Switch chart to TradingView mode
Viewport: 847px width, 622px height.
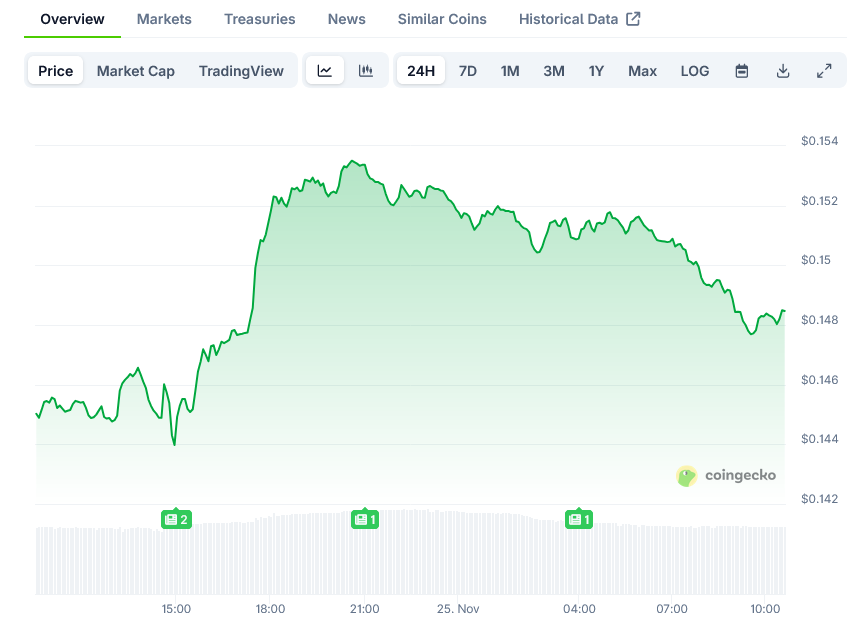click(241, 71)
